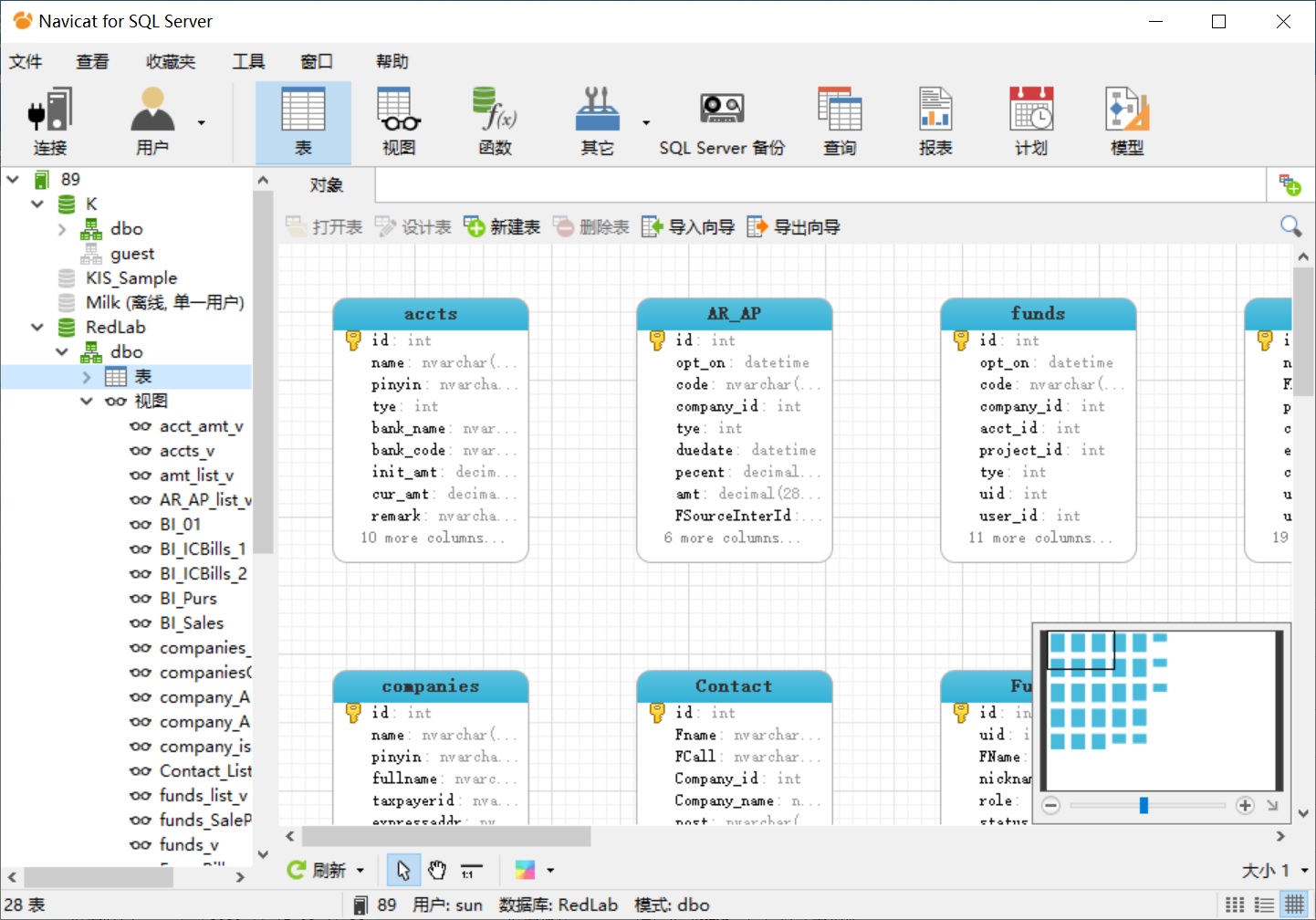The width and height of the screenshot is (1316, 920).
Task: Collapse the navigator overview arrow
Action: 1272,805
